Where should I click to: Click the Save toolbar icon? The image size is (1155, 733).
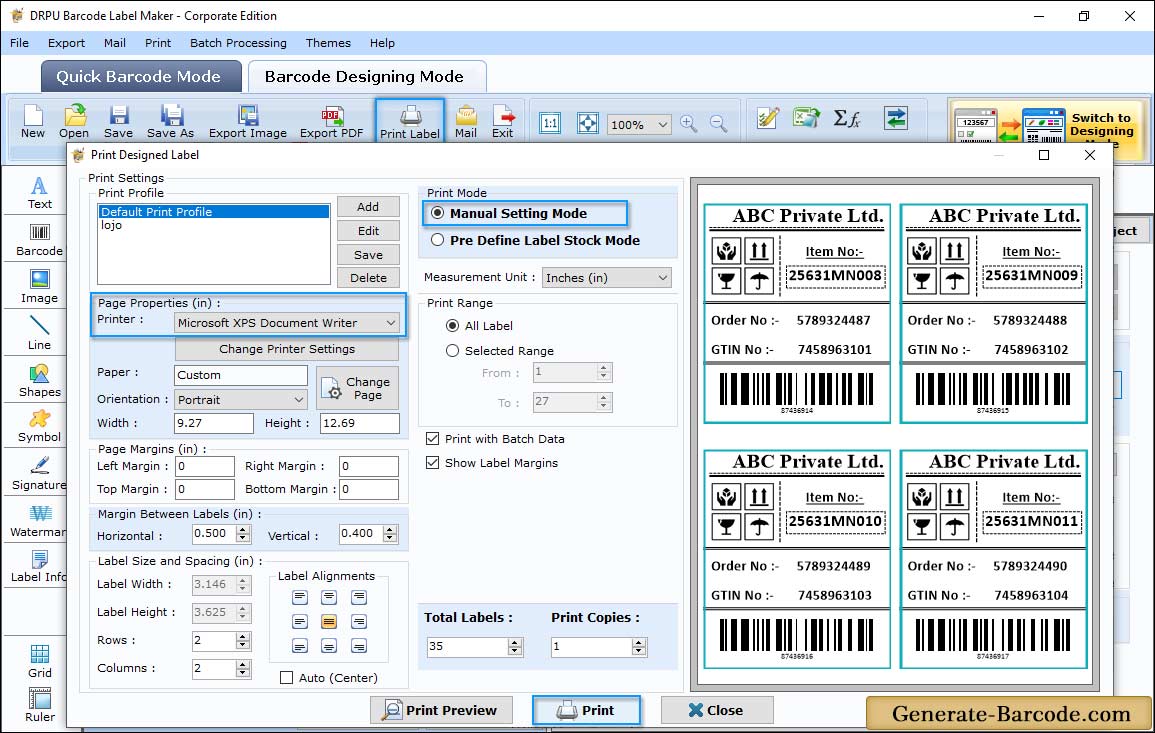(x=118, y=121)
